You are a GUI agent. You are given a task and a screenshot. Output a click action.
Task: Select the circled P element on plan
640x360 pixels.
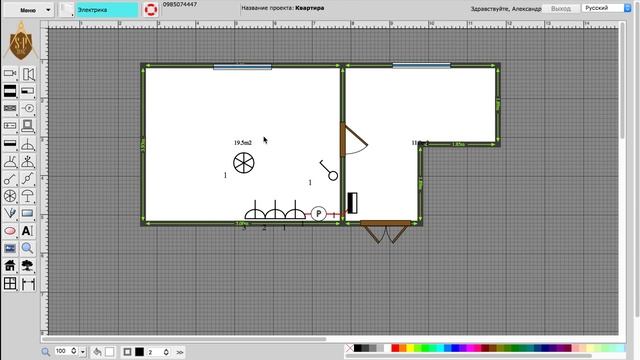318,213
